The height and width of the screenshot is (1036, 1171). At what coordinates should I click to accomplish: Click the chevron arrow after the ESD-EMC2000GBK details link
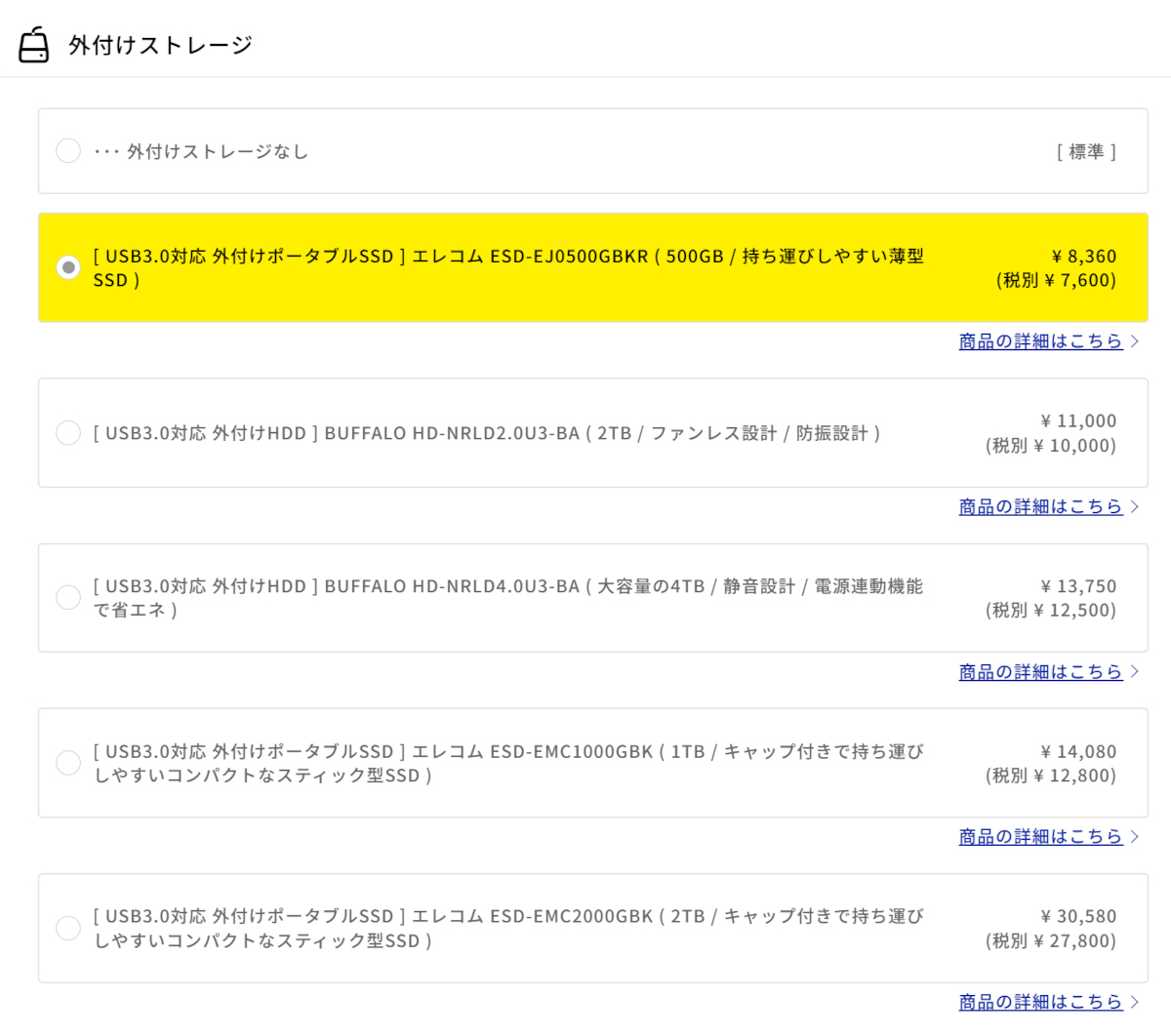(x=1134, y=1002)
